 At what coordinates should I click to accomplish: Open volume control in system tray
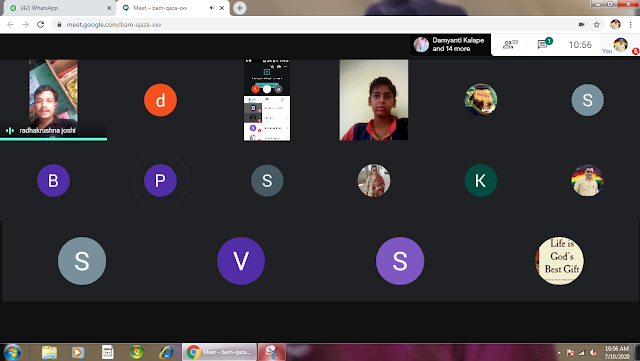click(593, 353)
